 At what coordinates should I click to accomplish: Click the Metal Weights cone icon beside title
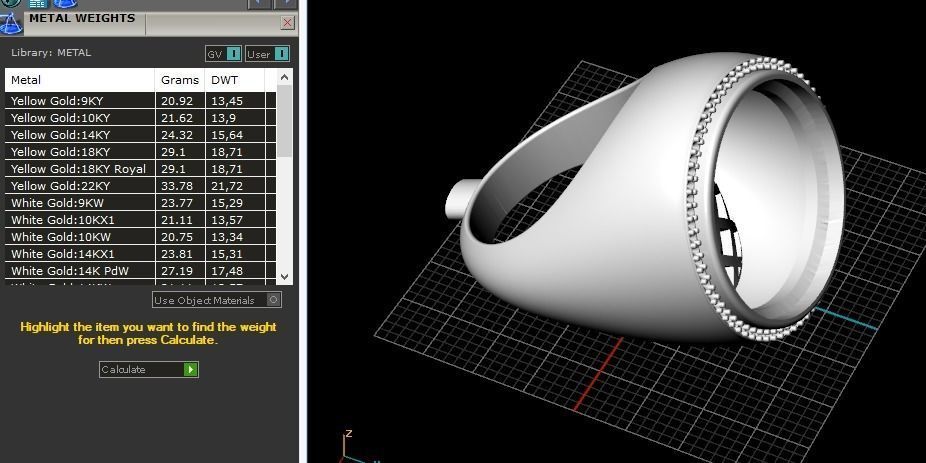coord(11,22)
